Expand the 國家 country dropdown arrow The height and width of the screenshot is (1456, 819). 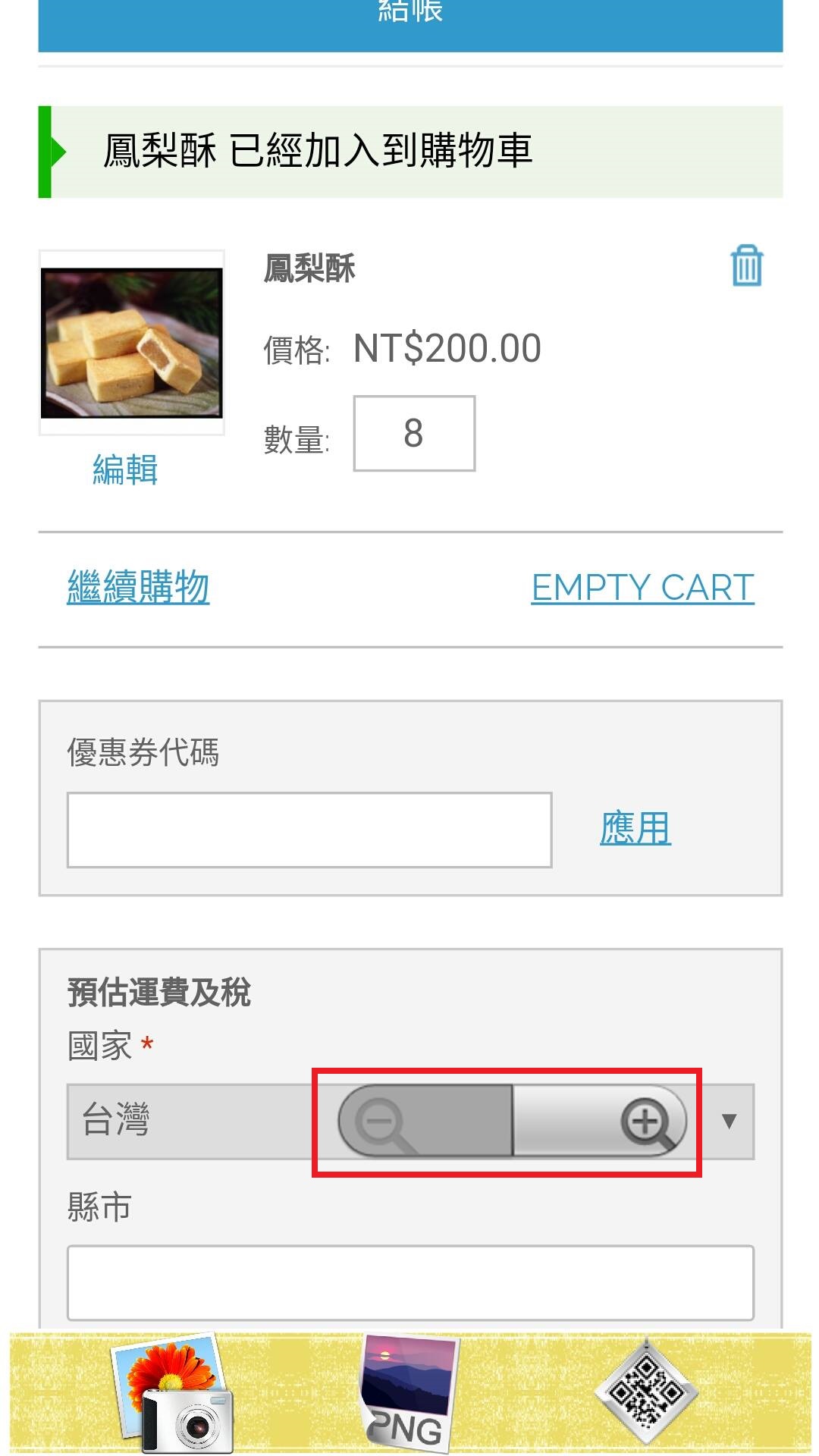pos(729,1122)
